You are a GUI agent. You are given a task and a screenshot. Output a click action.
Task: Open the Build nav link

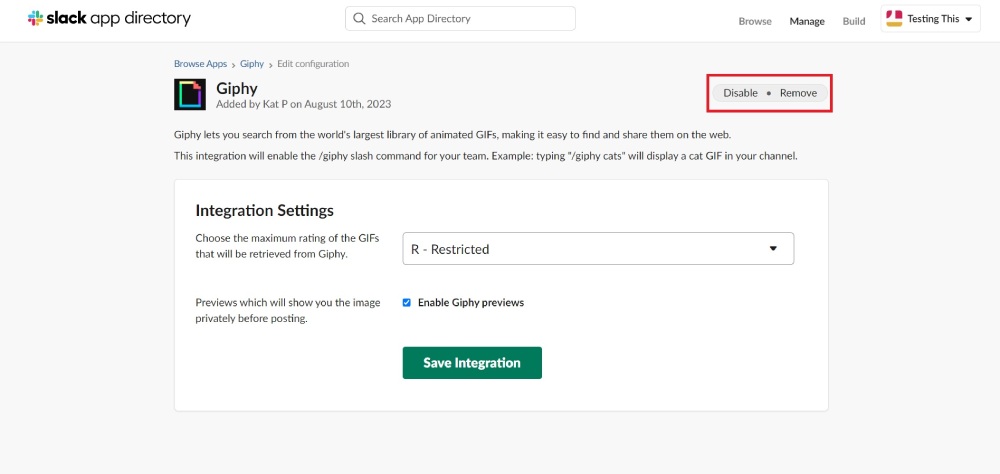(854, 21)
